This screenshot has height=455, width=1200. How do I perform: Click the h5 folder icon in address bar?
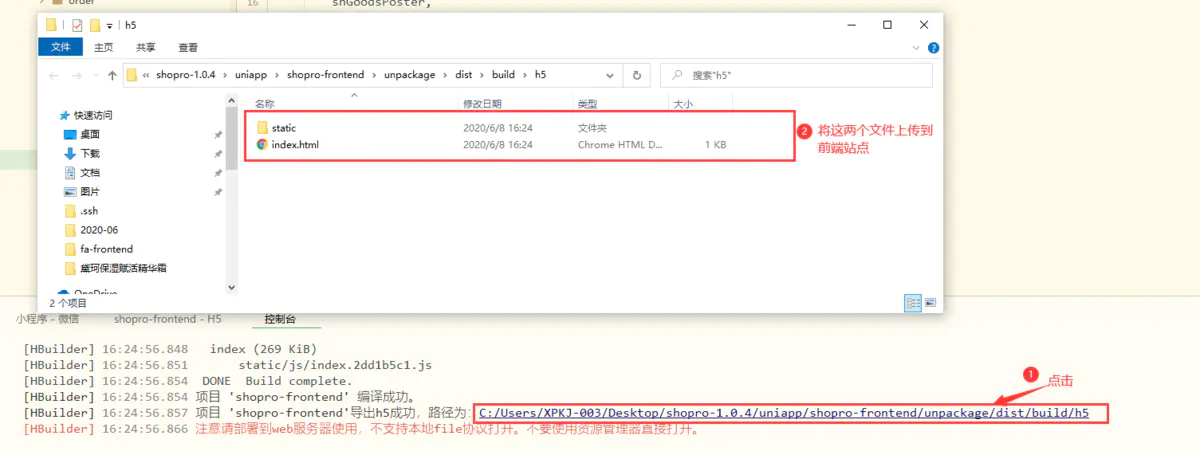pos(131,75)
